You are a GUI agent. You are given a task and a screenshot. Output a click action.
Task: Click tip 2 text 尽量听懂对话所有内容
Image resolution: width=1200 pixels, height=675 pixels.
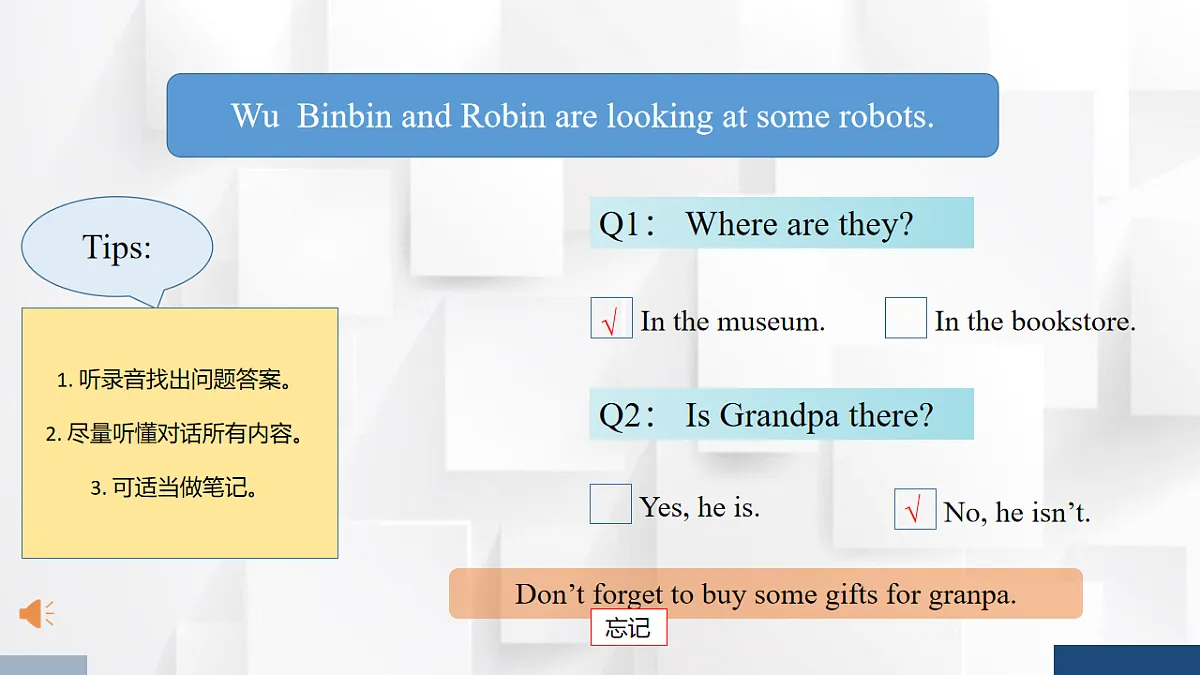pos(175,434)
